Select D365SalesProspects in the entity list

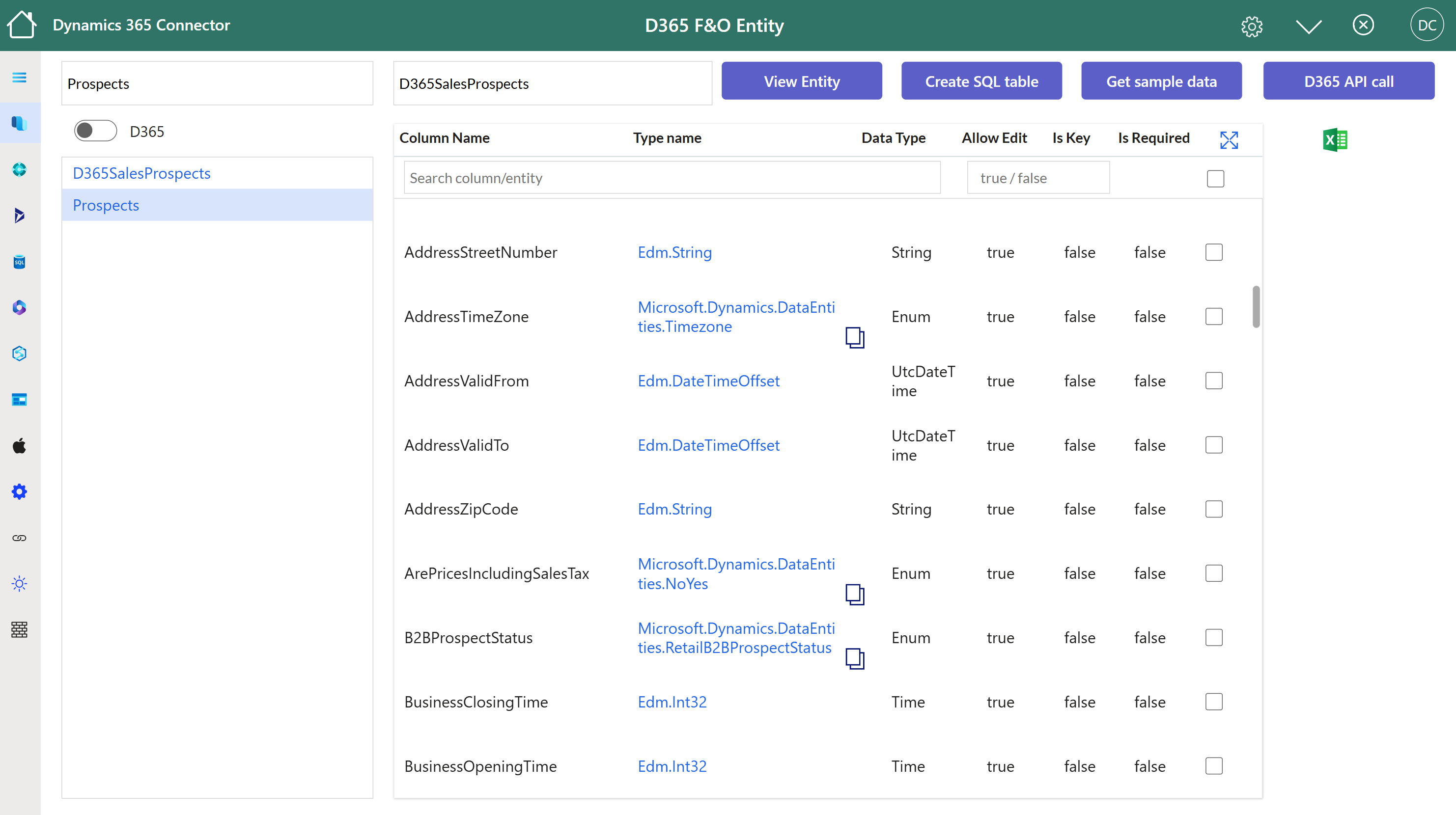(x=141, y=173)
